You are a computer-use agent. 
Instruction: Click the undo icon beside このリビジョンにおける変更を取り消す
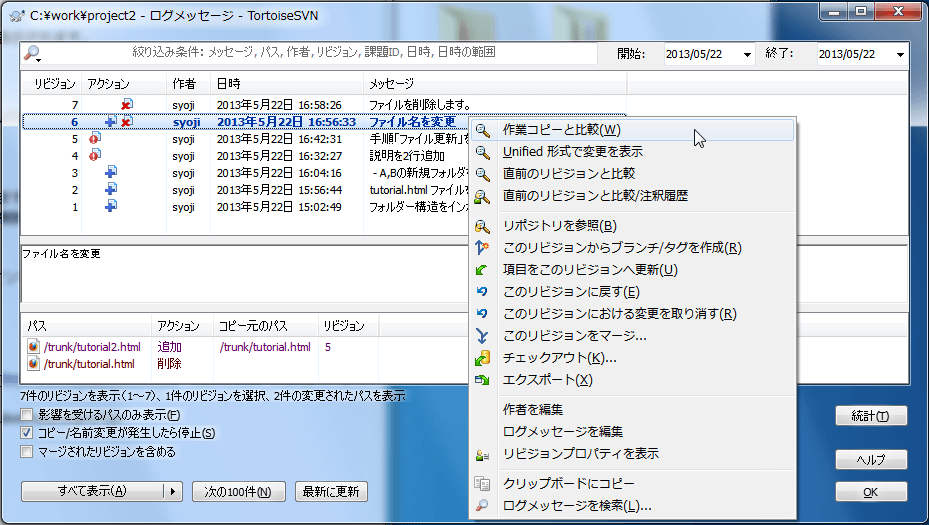482,314
